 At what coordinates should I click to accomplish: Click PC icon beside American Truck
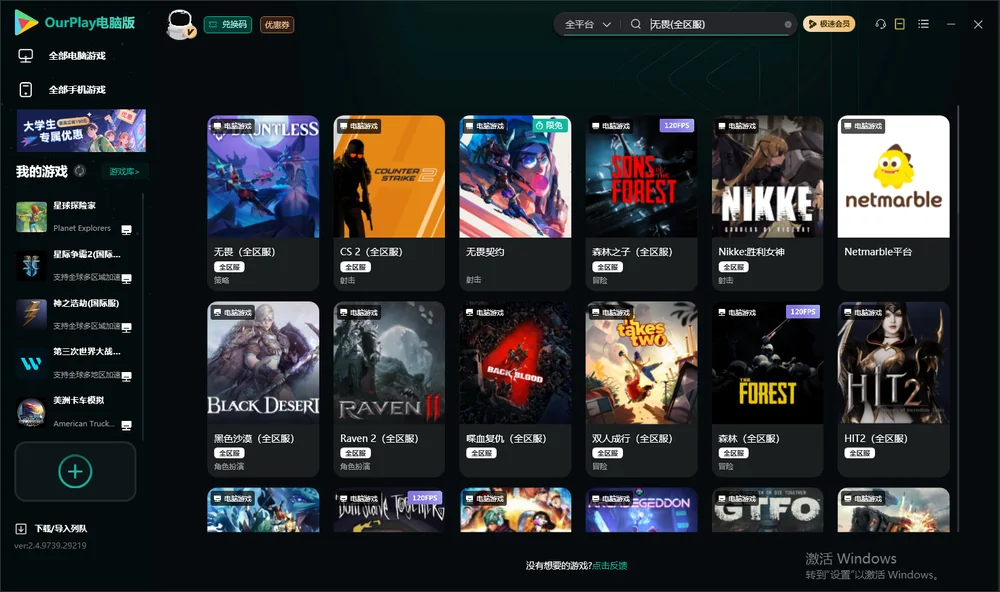pos(126,426)
